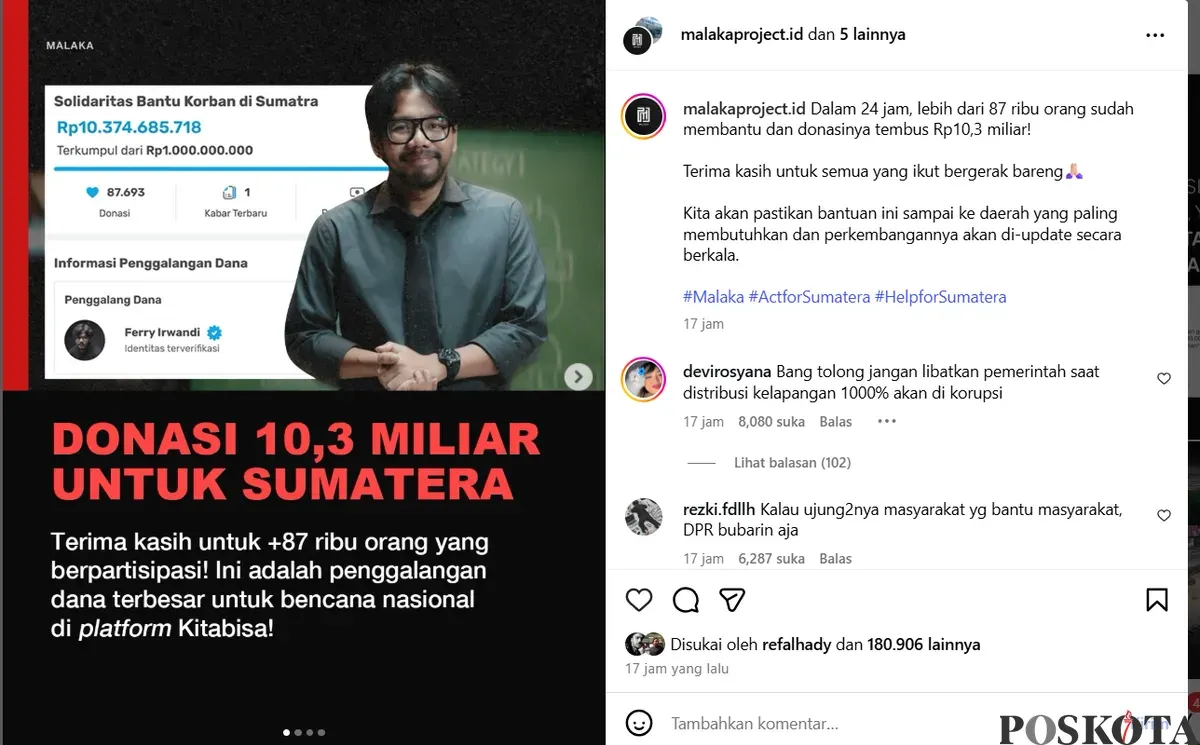Like the post with heart icon
This screenshot has width=1200, height=745.
[x=639, y=599]
